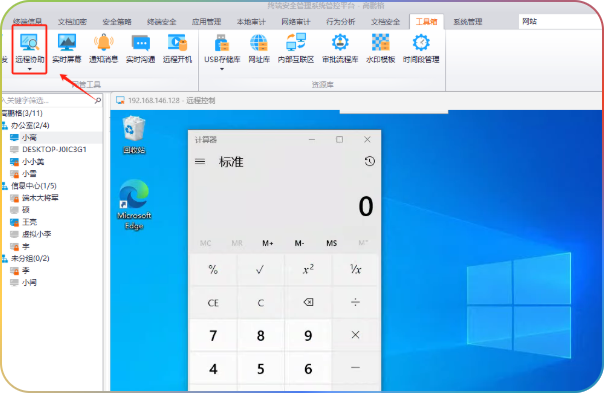This screenshot has height=393, width=604.
Task: Open the 时间段管理 time period manager
Action: 421,49
